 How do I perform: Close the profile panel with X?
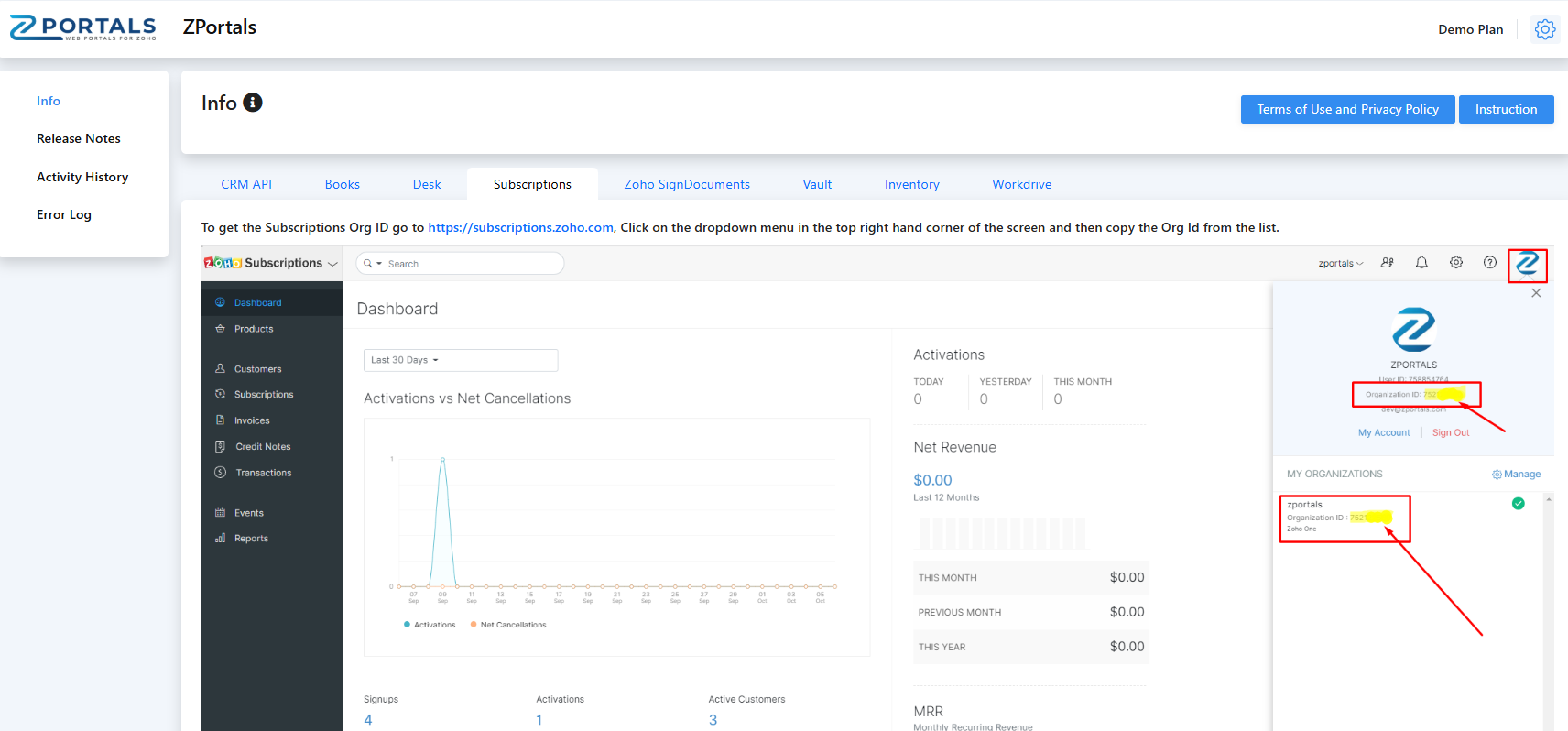(1536, 293)
